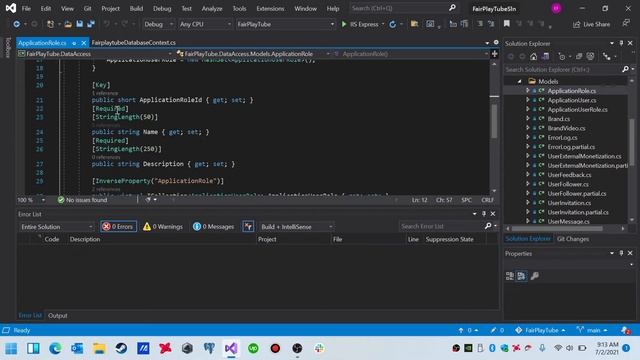The image size is (640, 360).
Task: Toggle the Error List filter button
Action: 248,227
